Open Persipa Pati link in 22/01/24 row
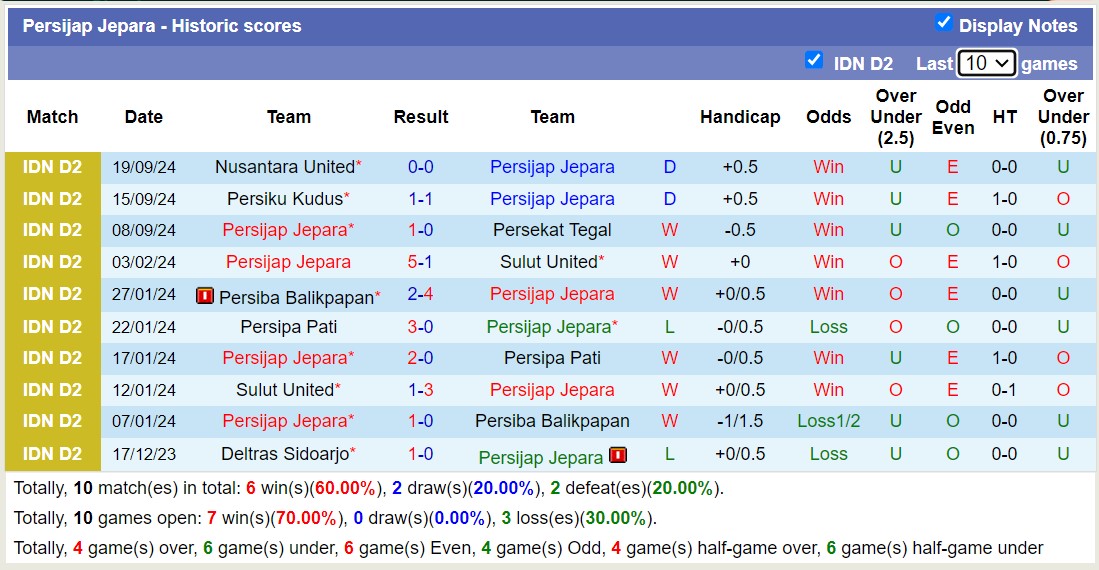 [x=288, y=326]
